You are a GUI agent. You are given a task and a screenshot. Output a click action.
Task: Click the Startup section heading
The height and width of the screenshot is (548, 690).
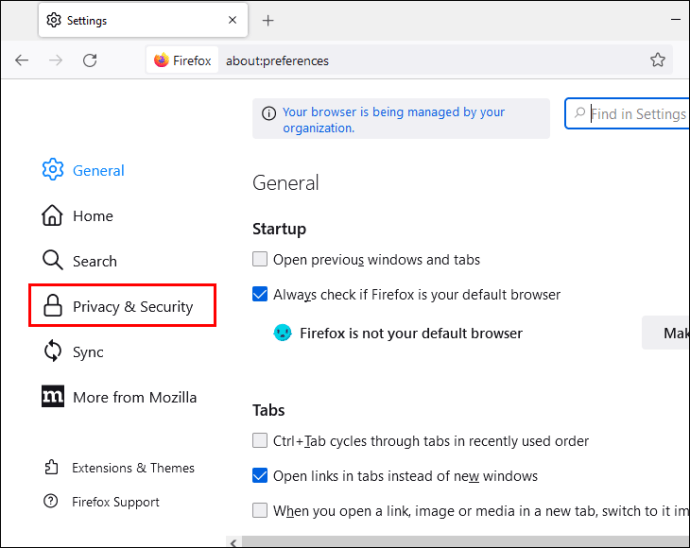coord(279,229)
